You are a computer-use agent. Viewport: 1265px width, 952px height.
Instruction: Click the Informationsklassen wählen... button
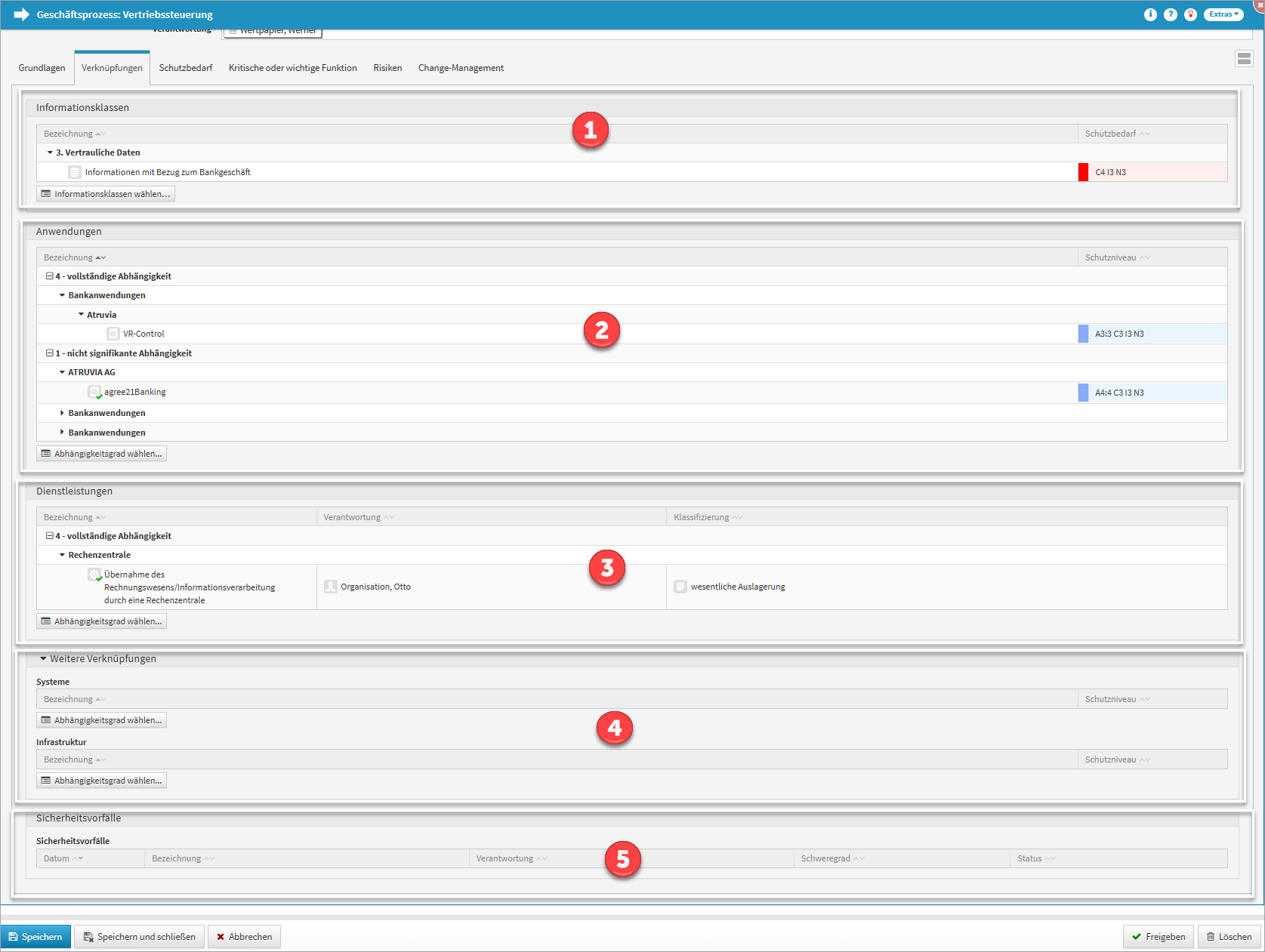pos(106,194)
